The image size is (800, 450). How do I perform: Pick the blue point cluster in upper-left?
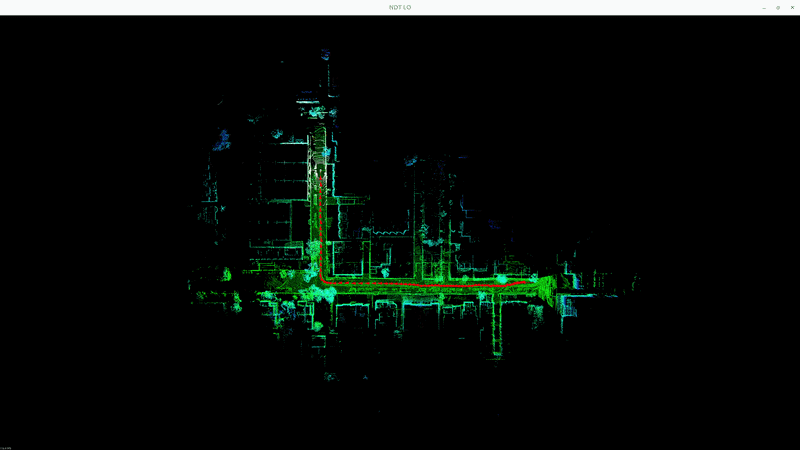pos(220,138)
